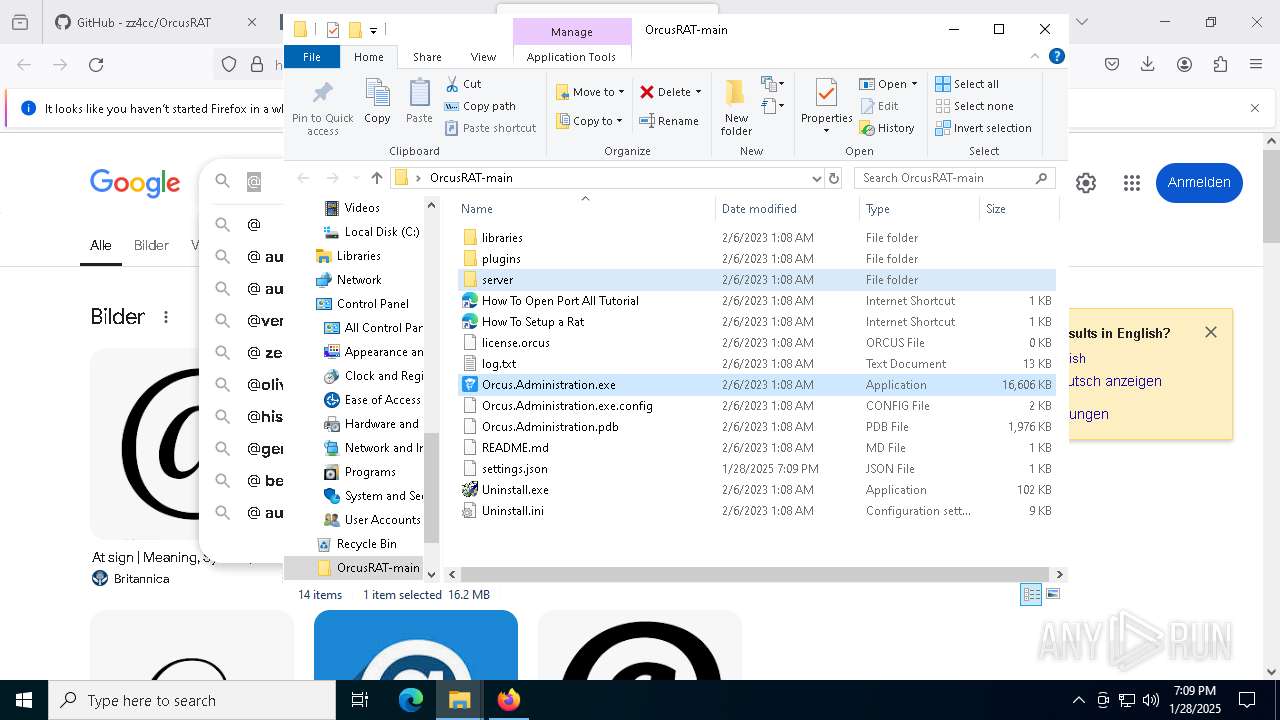Open Properties of selected file

826,106
